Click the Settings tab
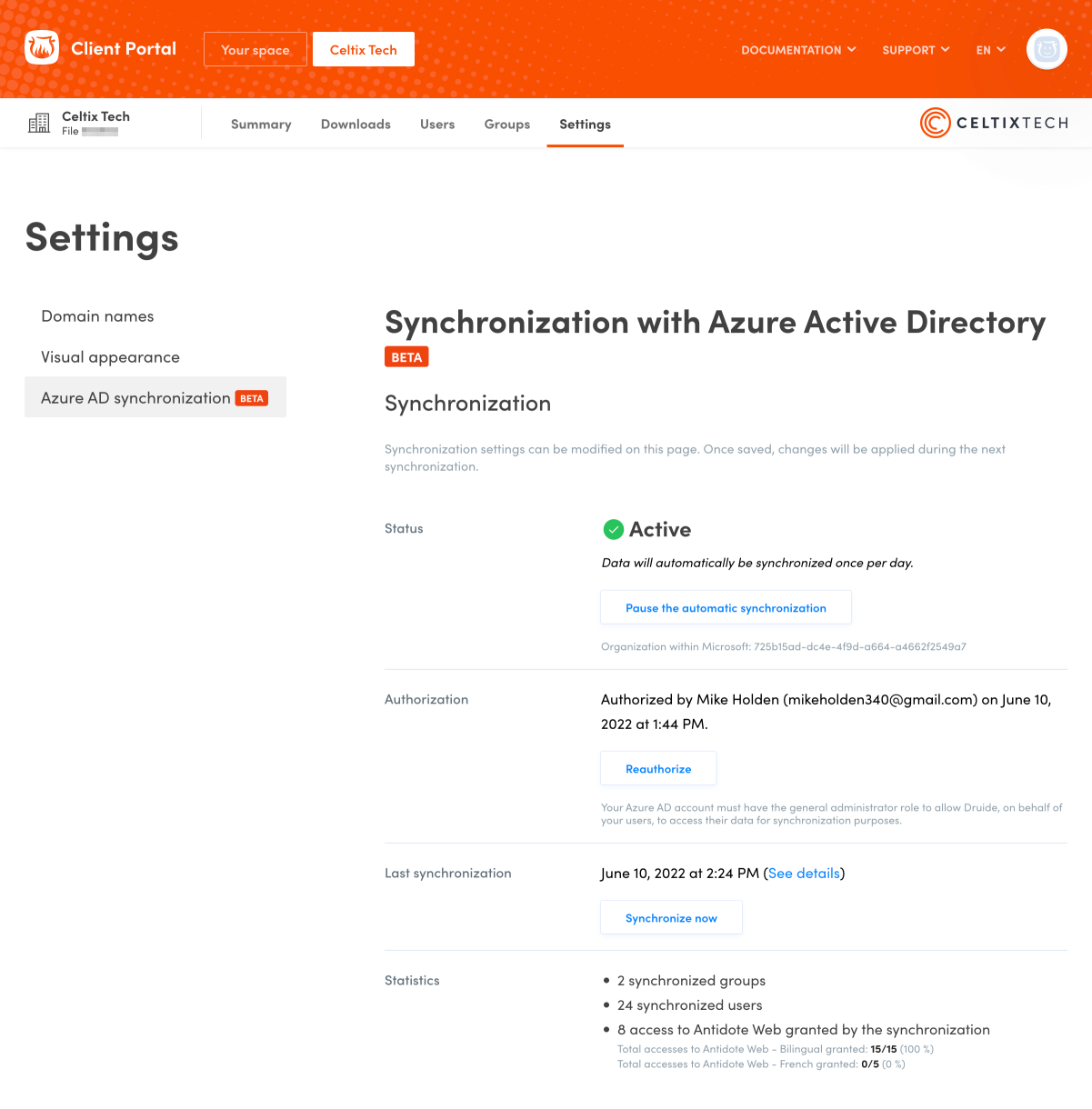1092x1109 pixels. coord(585,125)
